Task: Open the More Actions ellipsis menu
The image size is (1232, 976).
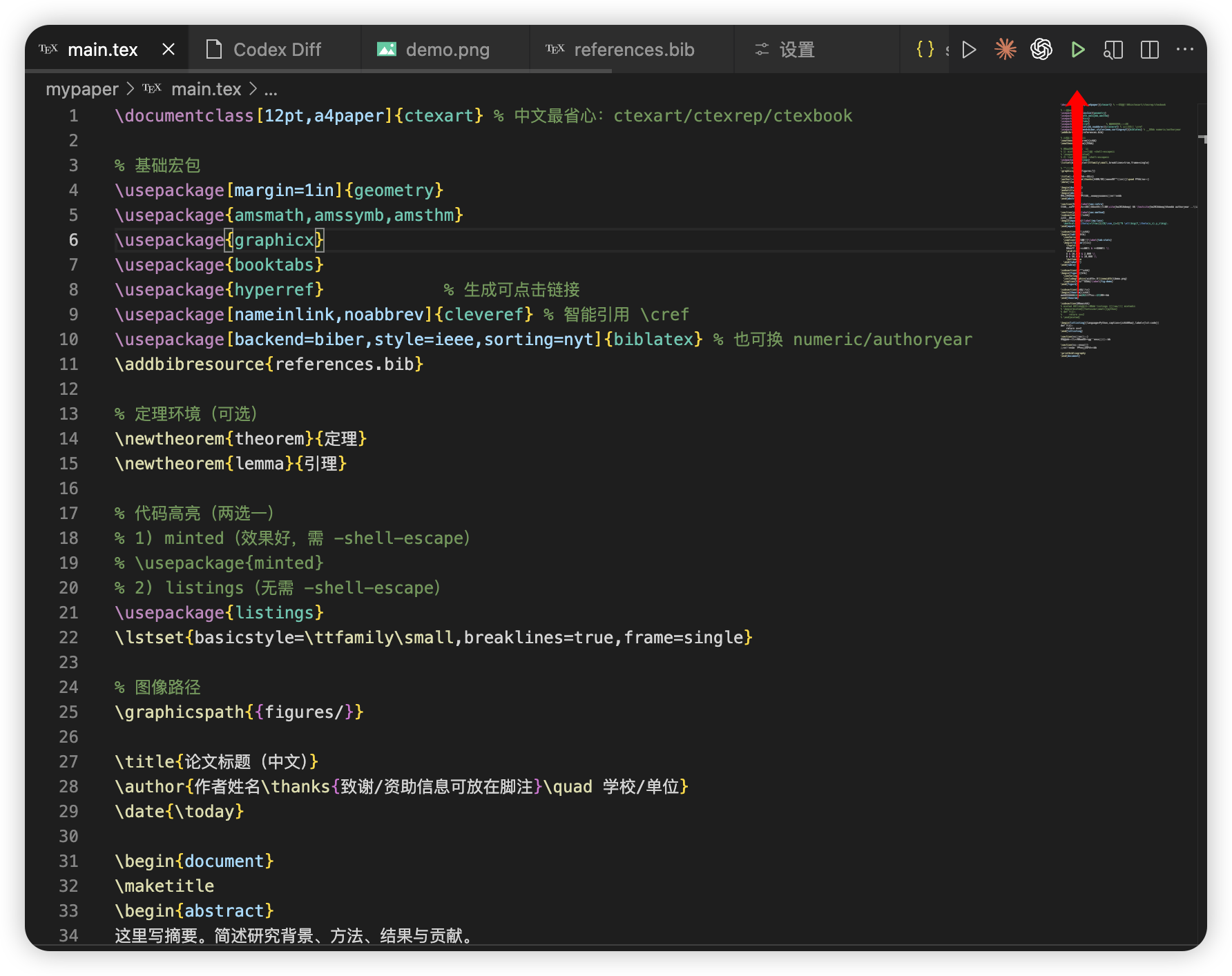Action: [1185, 50]
